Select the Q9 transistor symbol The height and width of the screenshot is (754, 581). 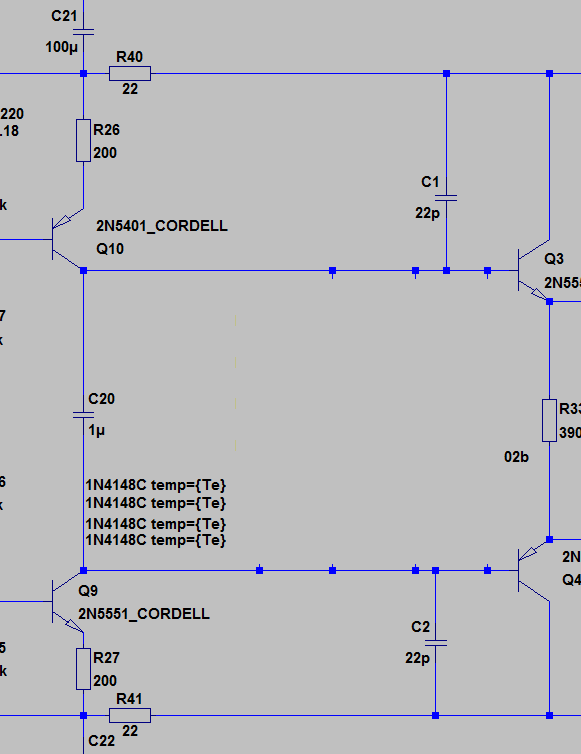coord(67,602)
